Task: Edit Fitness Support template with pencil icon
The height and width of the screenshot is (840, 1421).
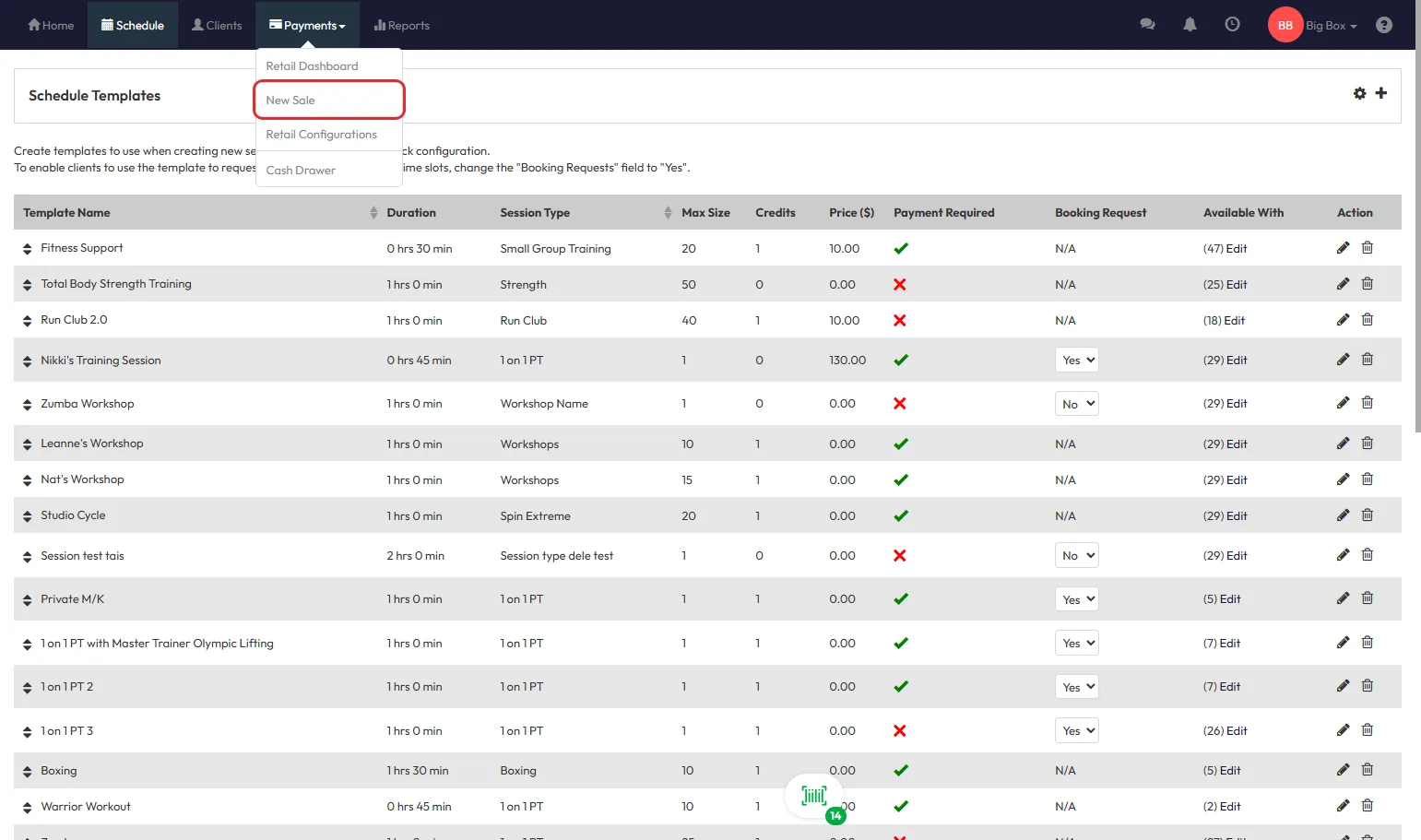Action: (1343, 248)
